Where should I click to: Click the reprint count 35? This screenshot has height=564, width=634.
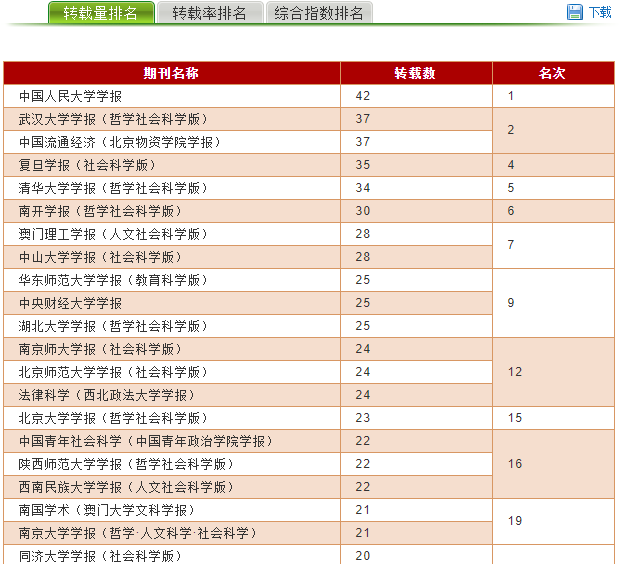(363, 165)
